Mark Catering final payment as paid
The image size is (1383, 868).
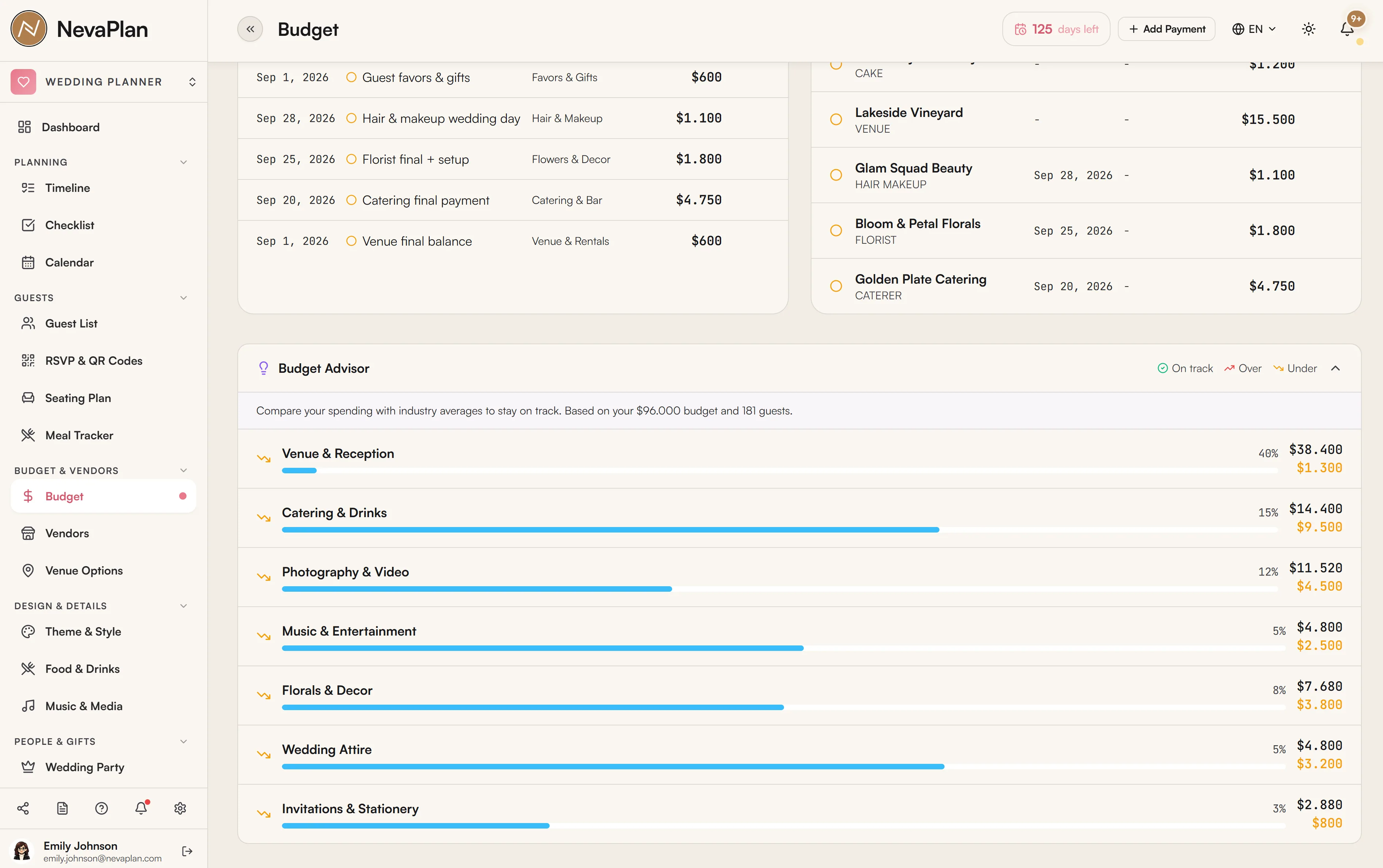pos(351,200)
